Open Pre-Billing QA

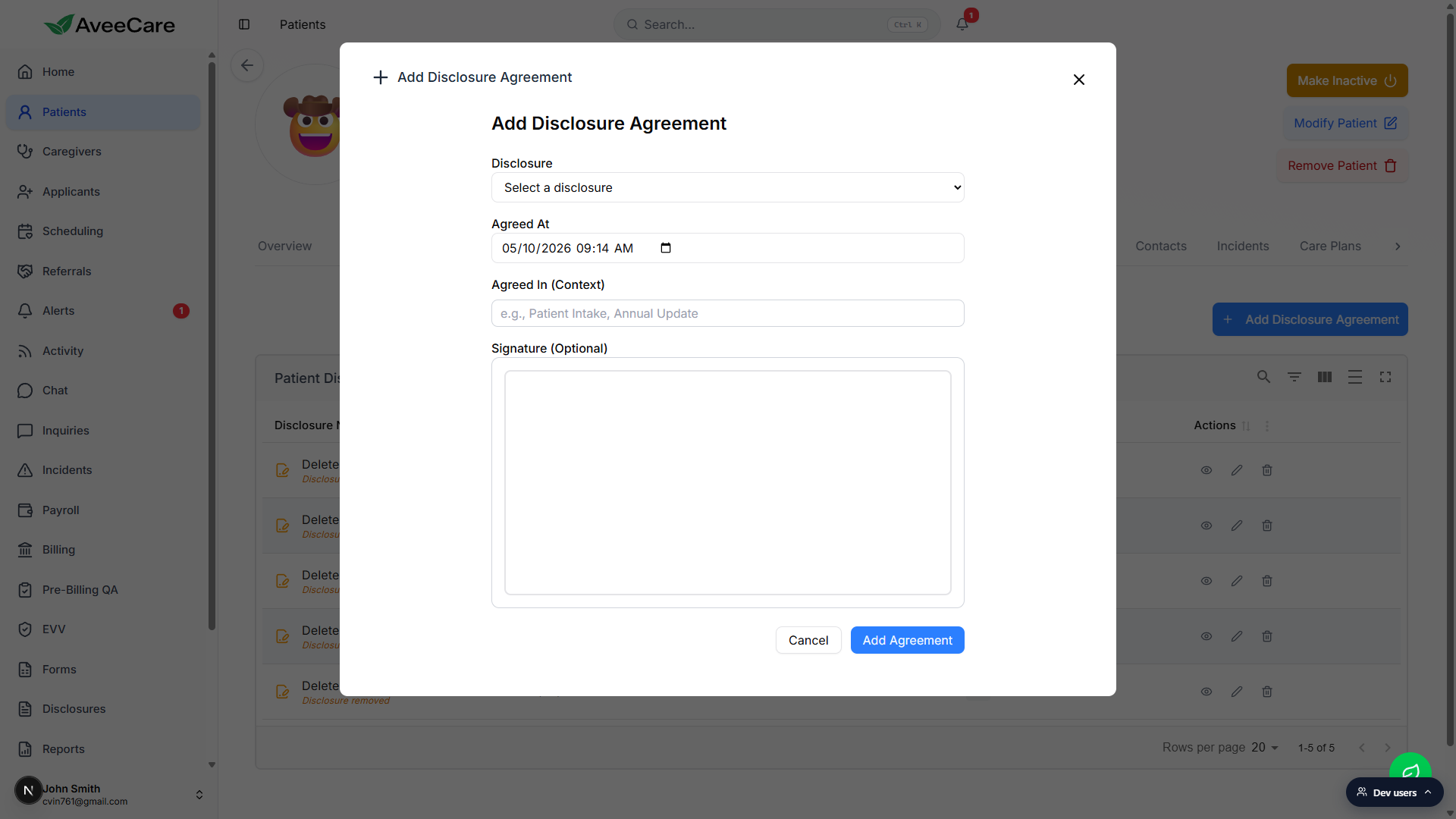(x=103, y=590)
